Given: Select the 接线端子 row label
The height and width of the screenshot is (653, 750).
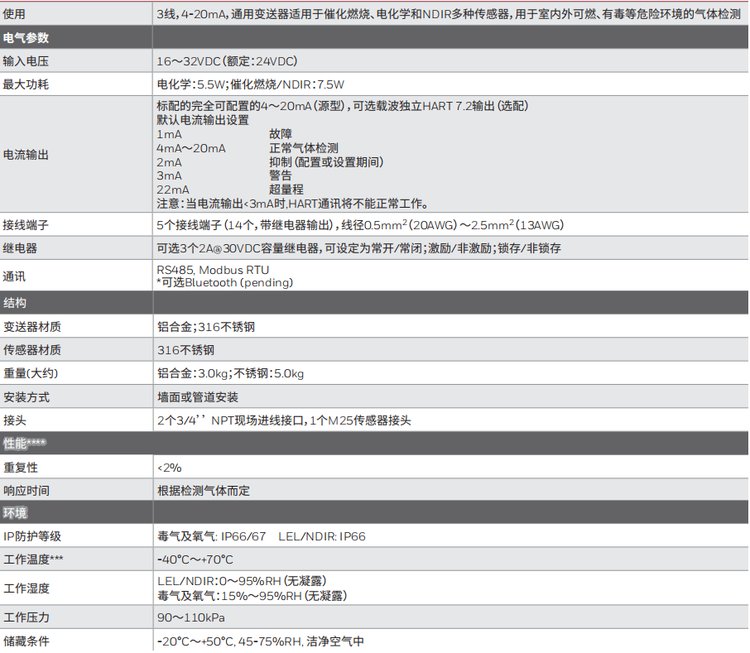Looking at the screenshot, I should [x=27, y=223].
